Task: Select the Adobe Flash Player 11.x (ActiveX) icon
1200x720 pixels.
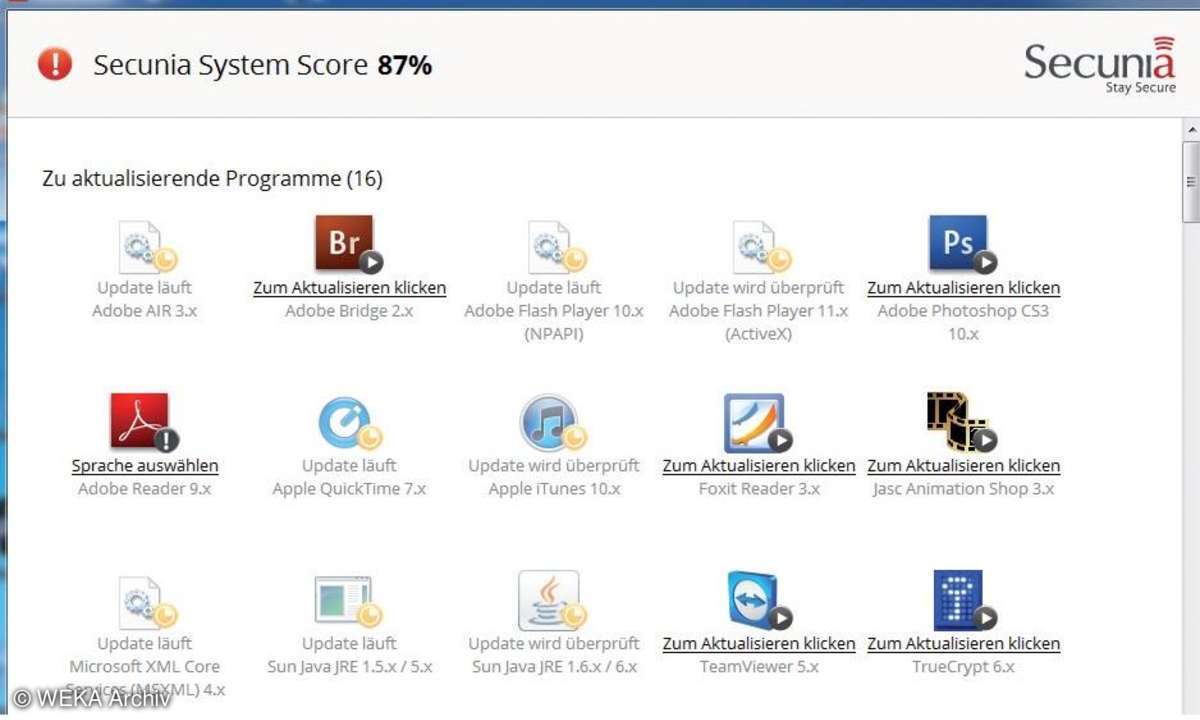Action: [761, 247]
